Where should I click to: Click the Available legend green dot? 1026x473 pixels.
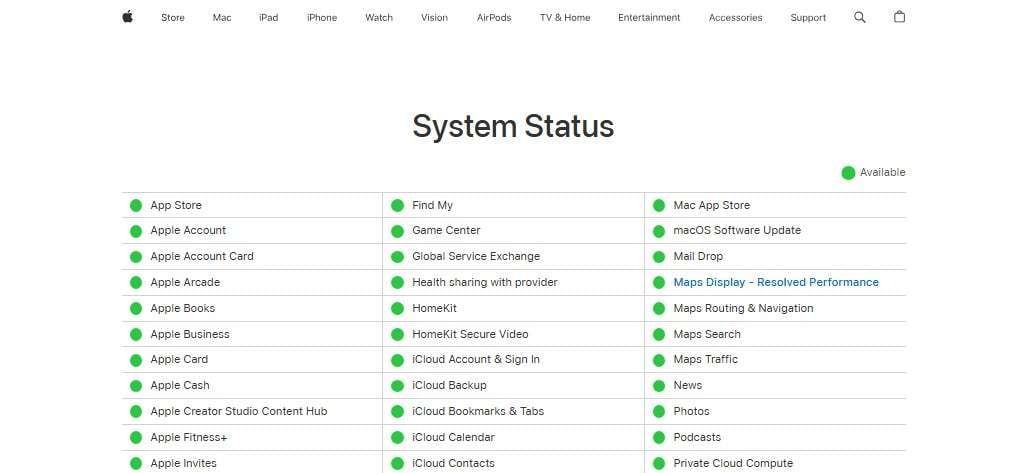click(x=848, y=173)
